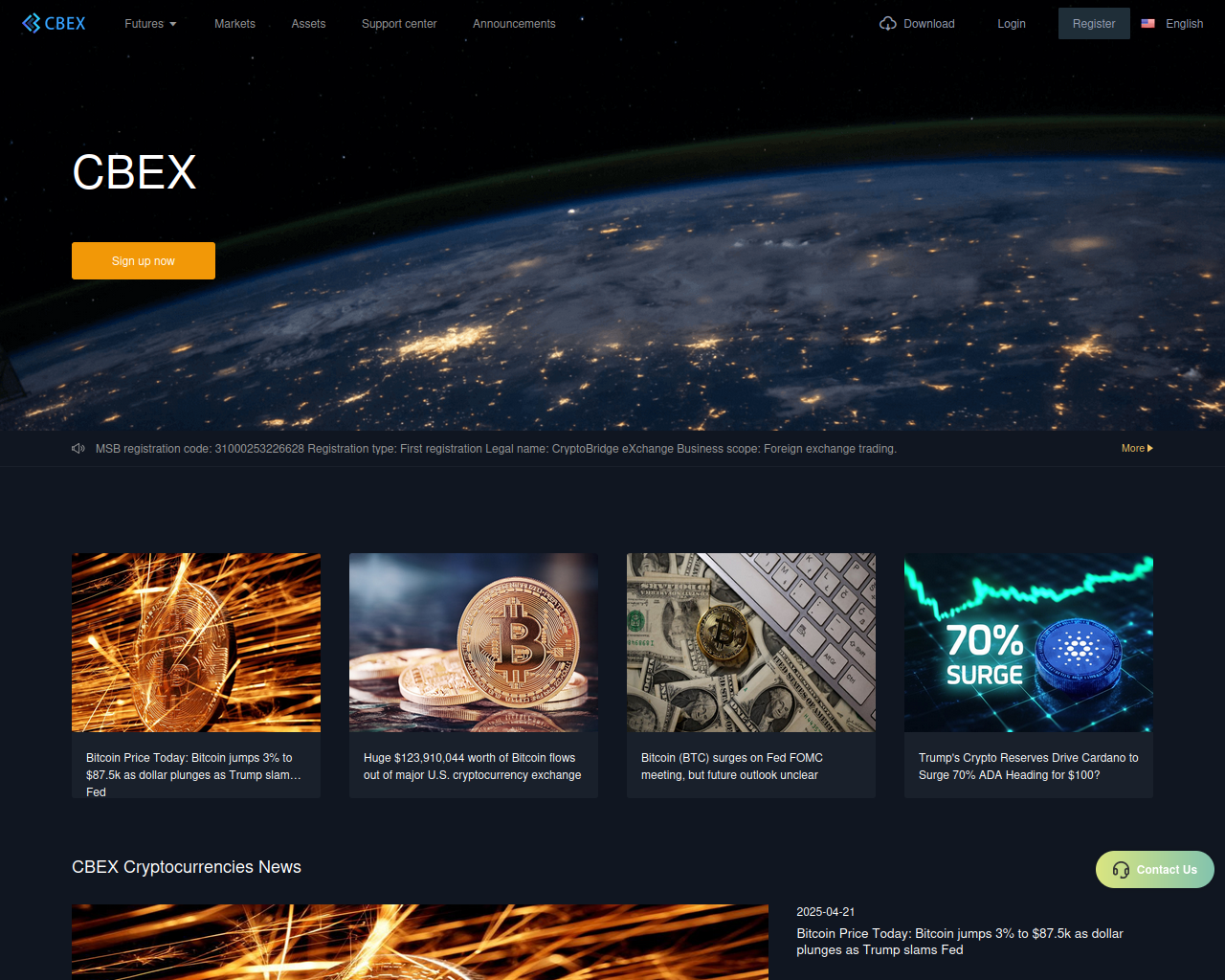Open the Contact Us button
Viewport: 1225px width, 980px height.
1155,869
